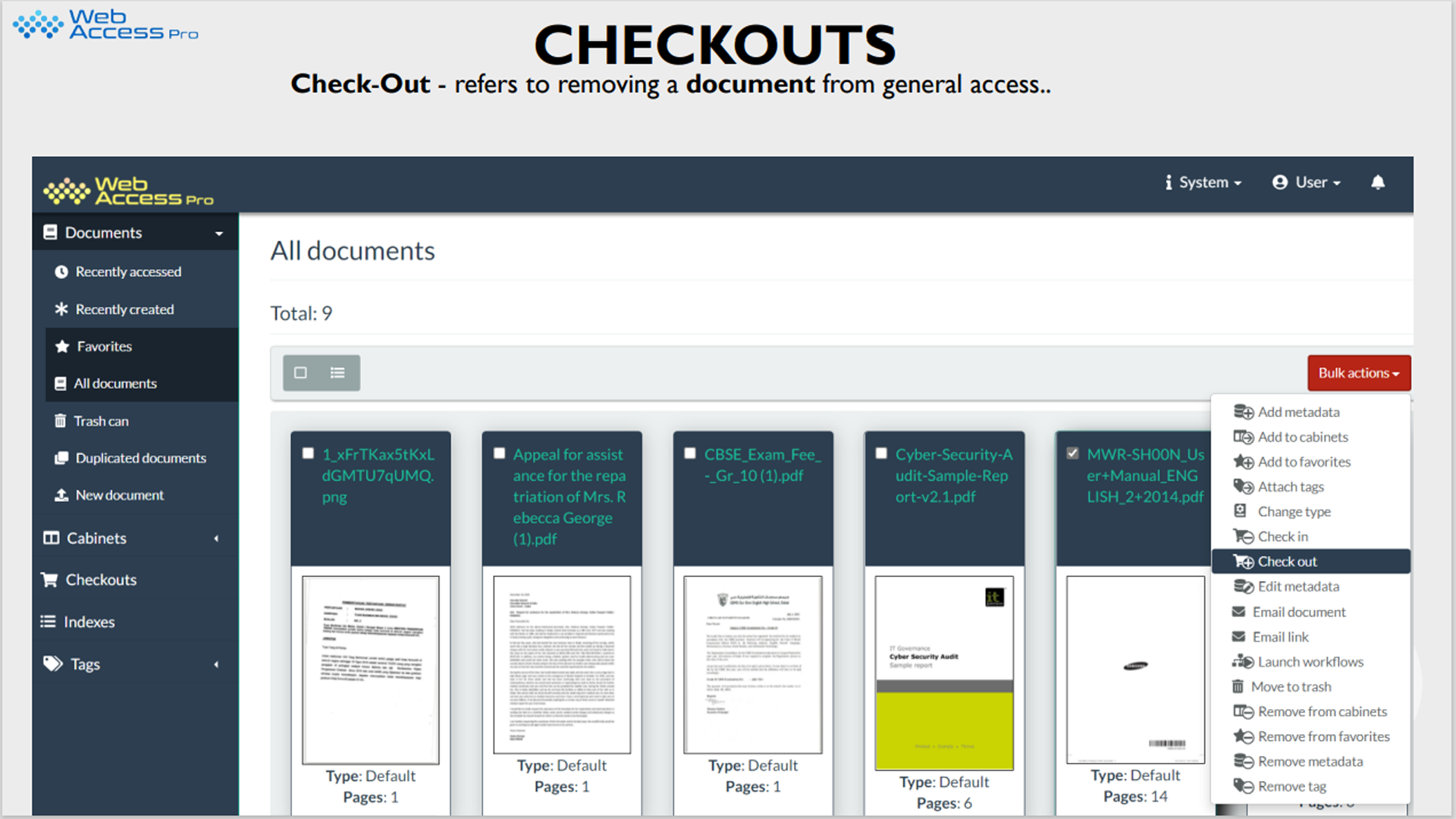Check the CBSE_Exam_Fee document checkbox
The width and height of the screenshot is (1456, 819).
click(690, 453)
